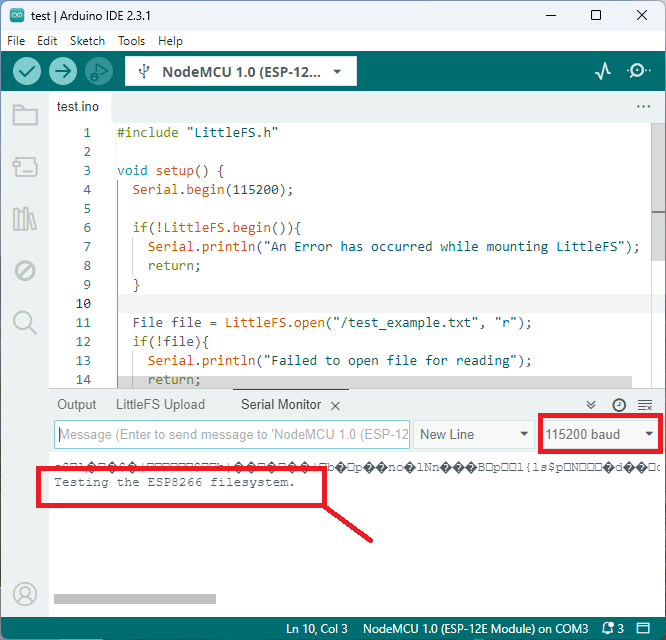
Task: Upload the sketch with the arrow button
Action: pyautogui.click(x=62, y=71)
